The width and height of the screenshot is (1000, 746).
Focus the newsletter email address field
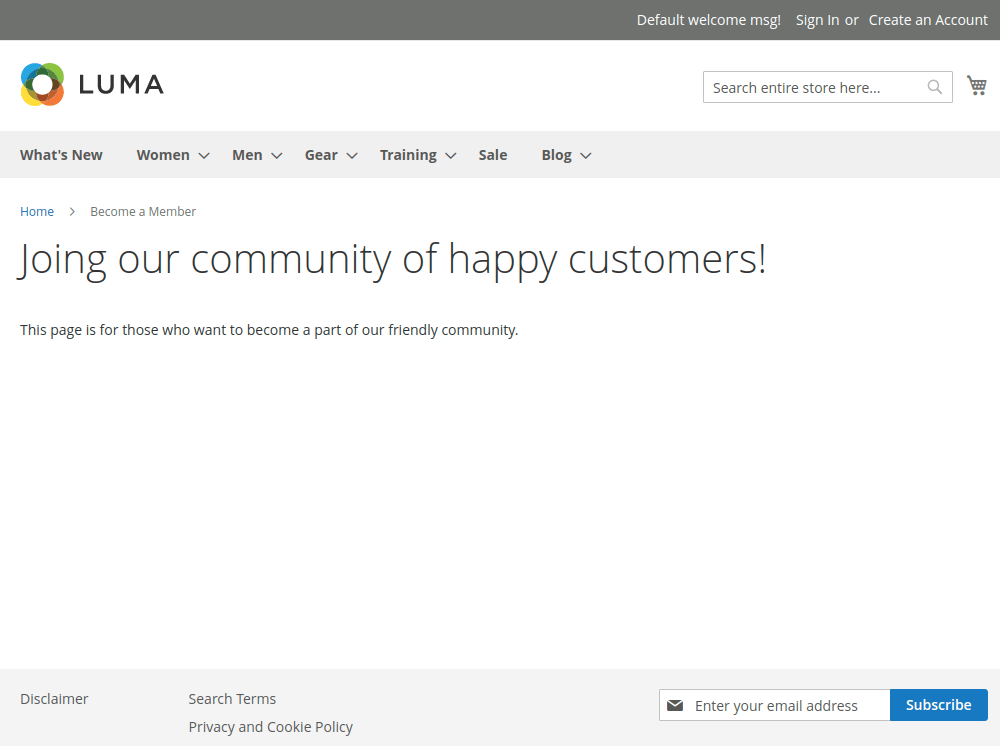coord(775,705)
